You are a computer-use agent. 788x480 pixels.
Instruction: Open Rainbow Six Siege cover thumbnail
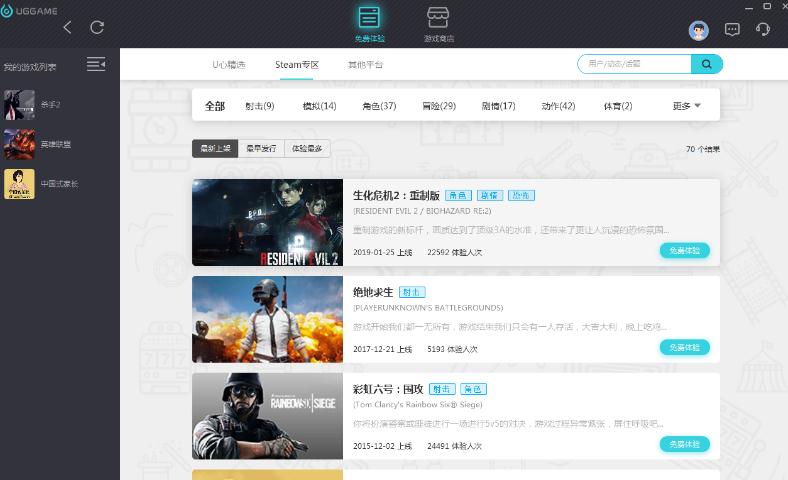coord(267,416)
